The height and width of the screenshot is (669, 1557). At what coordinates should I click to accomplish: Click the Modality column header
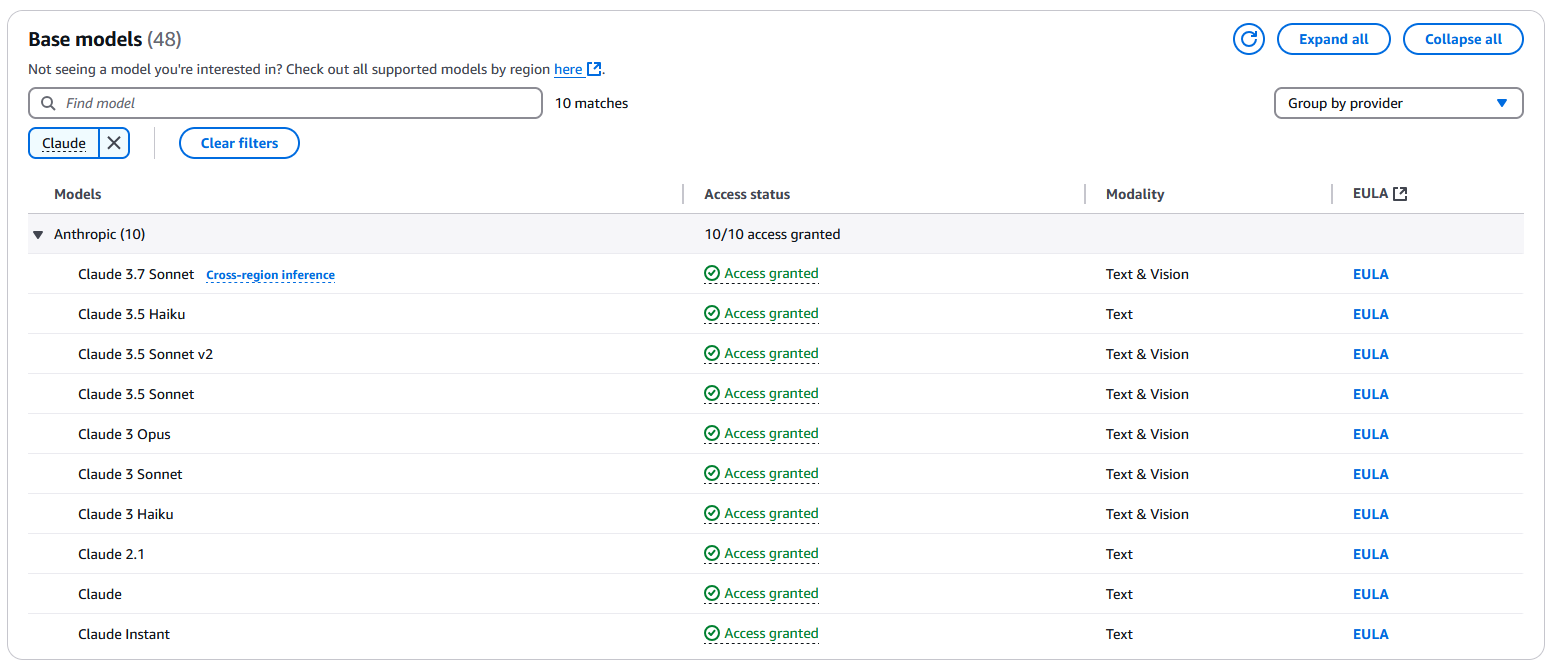coord(1135,194)
